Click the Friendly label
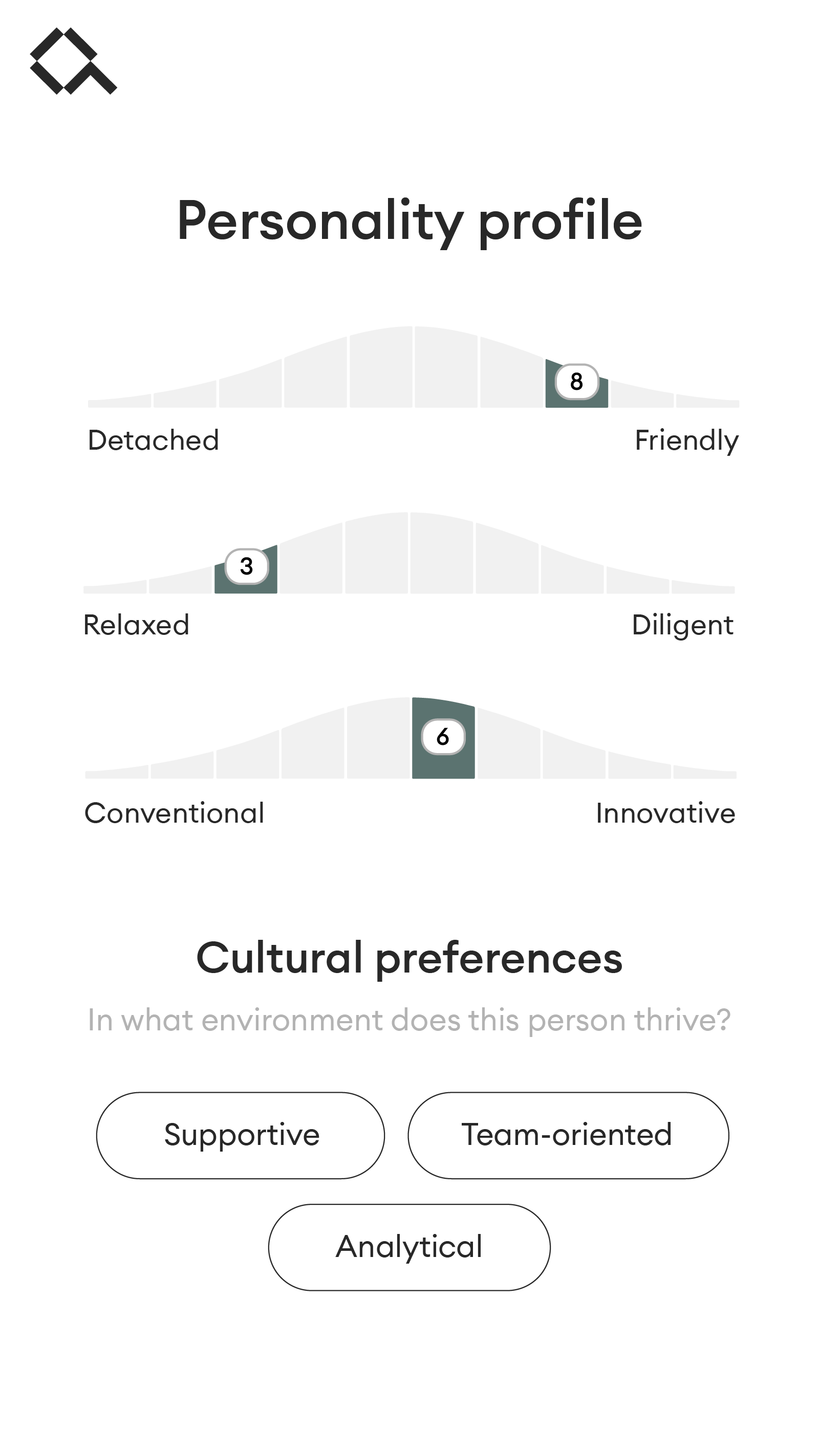This screenshot has height=1456, width=819. (x=686, y=440)
